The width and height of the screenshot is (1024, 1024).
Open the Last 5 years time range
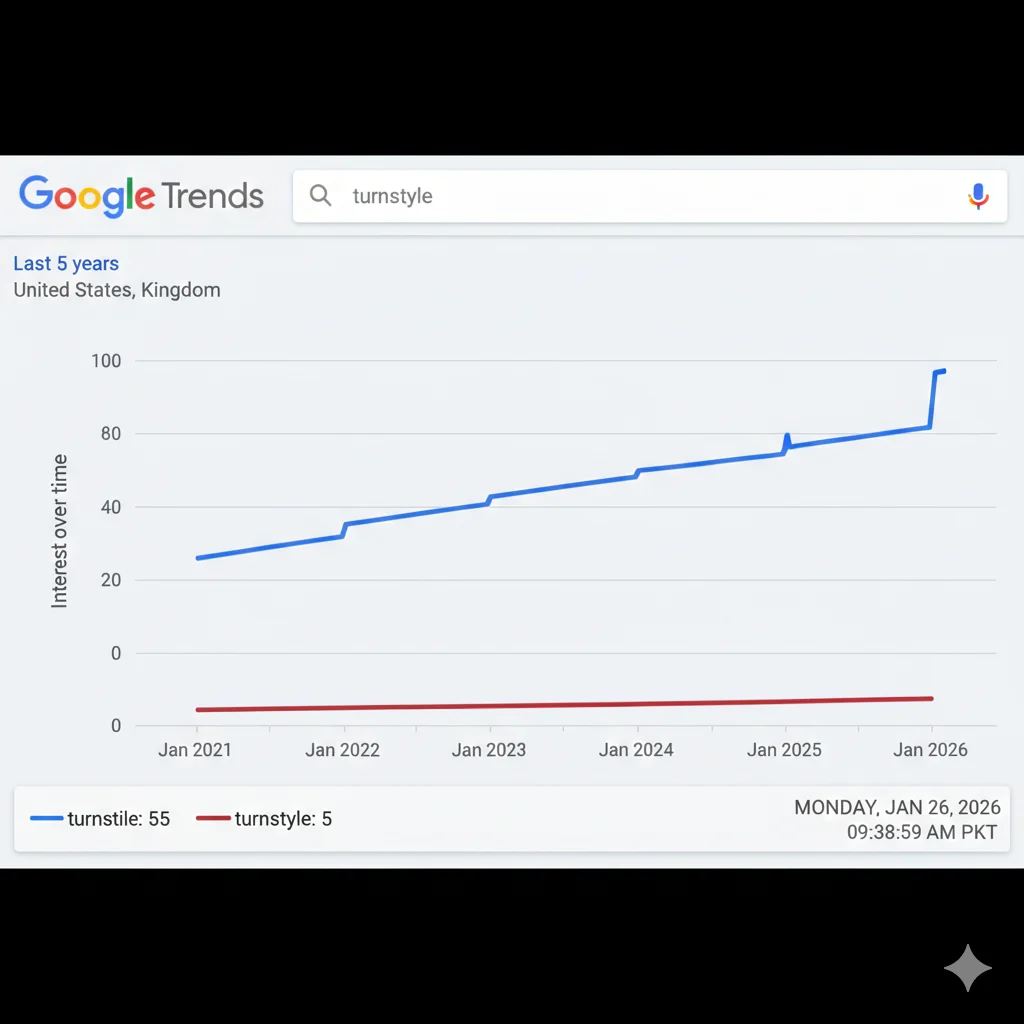pos(66,264)
